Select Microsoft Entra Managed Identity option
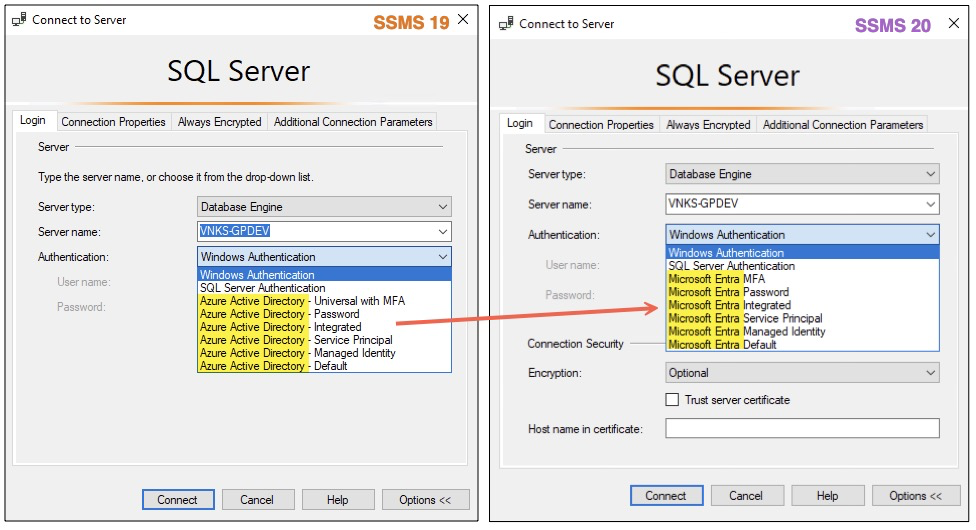 tap(802, 331)
